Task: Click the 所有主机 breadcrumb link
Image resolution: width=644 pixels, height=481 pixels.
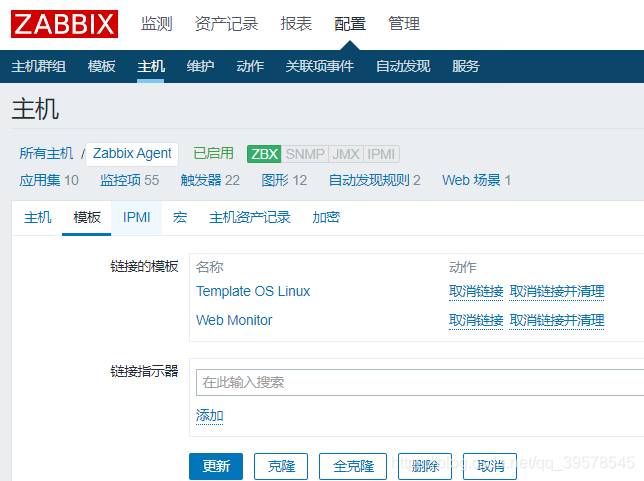Action: (46, 154)
